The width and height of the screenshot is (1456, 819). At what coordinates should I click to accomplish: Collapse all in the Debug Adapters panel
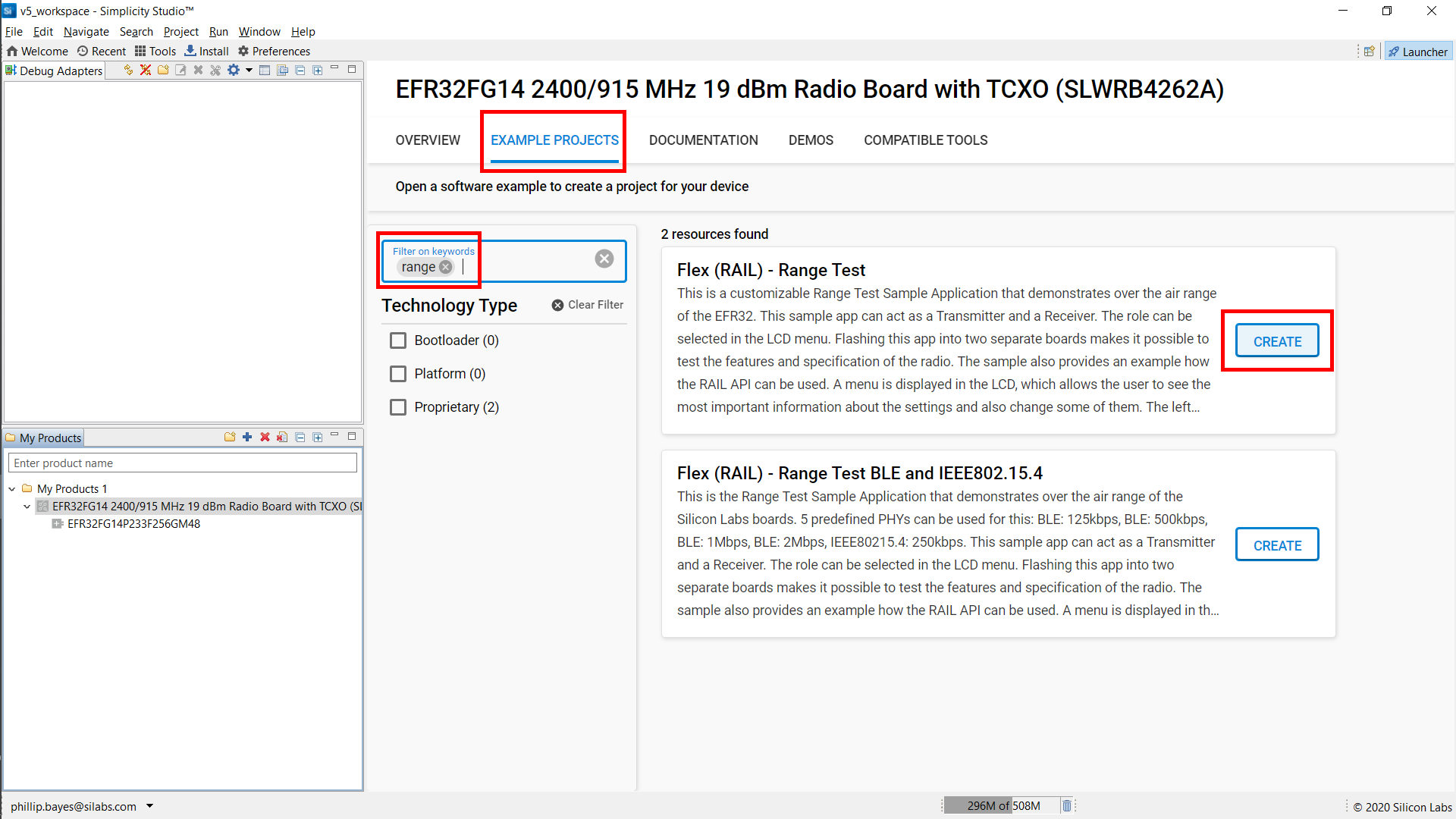pos(300,71)
